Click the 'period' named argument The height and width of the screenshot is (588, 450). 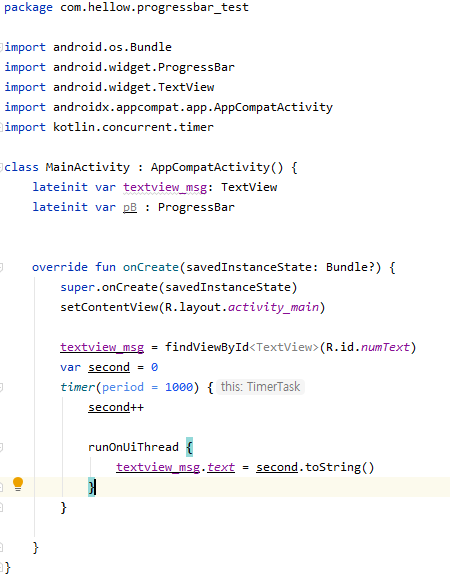coord(123,387)
